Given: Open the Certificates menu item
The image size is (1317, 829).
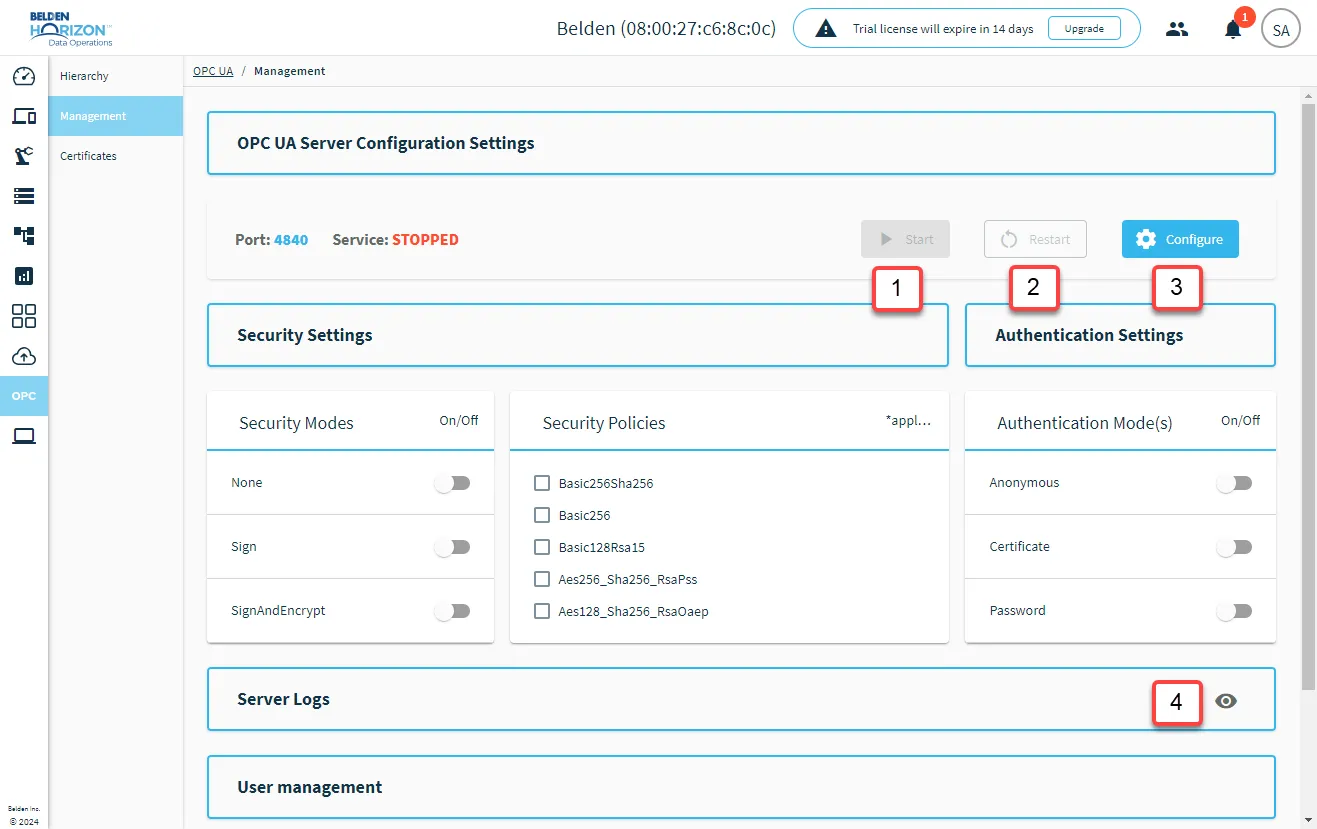Looking at the screenshot, I should 116,156.
